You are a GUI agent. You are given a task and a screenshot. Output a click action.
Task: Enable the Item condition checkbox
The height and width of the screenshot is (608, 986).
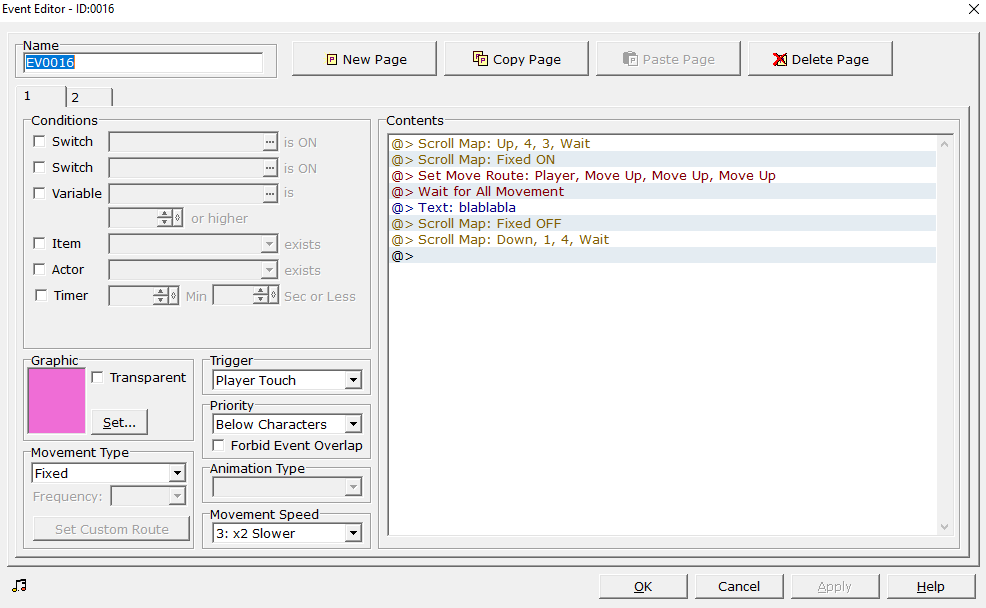point(39,243)
